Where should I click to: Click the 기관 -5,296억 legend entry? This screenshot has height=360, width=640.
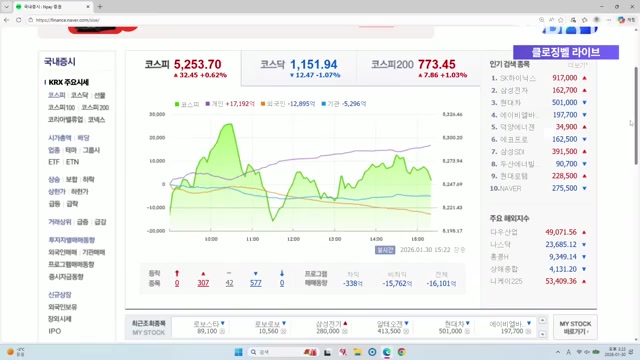click(x=344, y=104)
